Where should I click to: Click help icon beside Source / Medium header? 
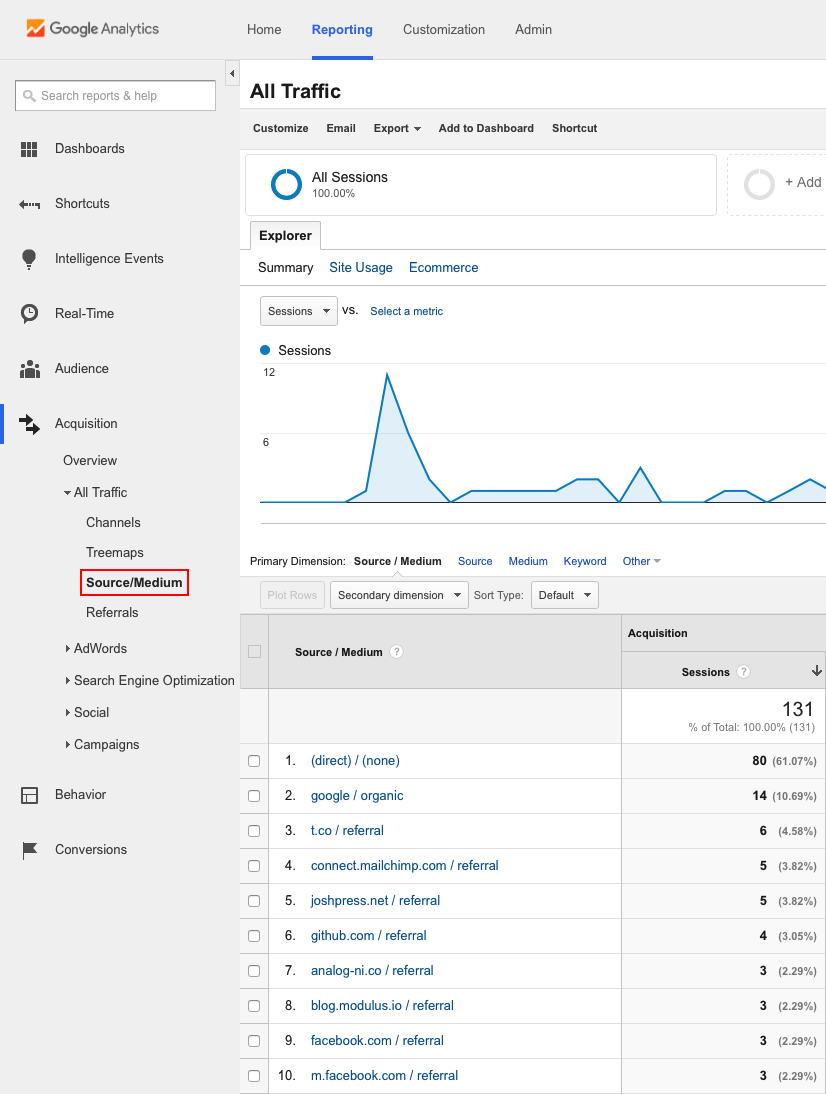click(x=396, y=652)
